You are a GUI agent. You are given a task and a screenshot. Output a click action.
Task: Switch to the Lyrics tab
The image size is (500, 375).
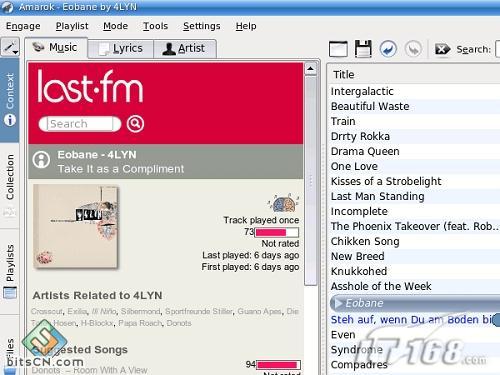click(121, 49)
